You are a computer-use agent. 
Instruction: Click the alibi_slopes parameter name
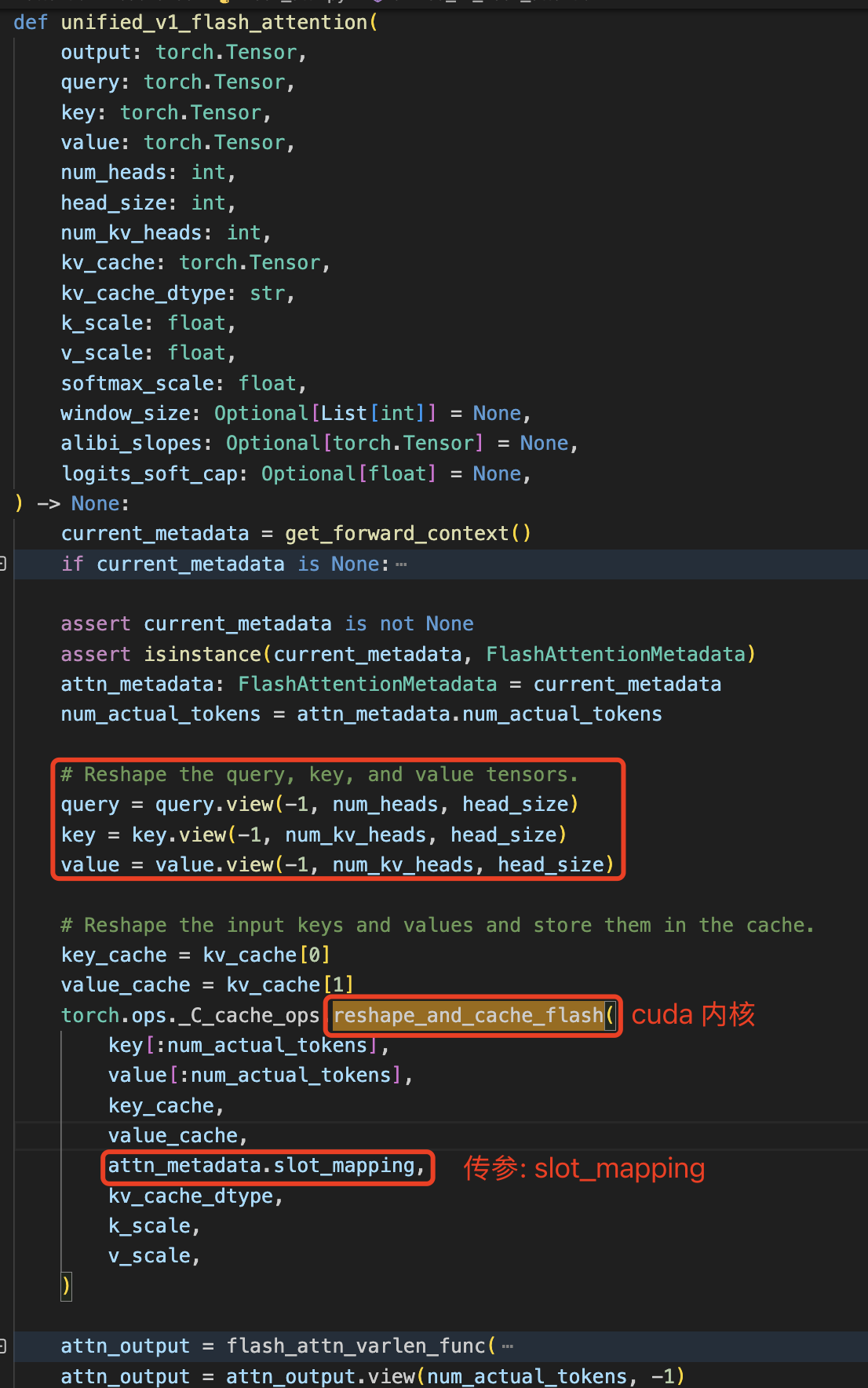[131, 444]
